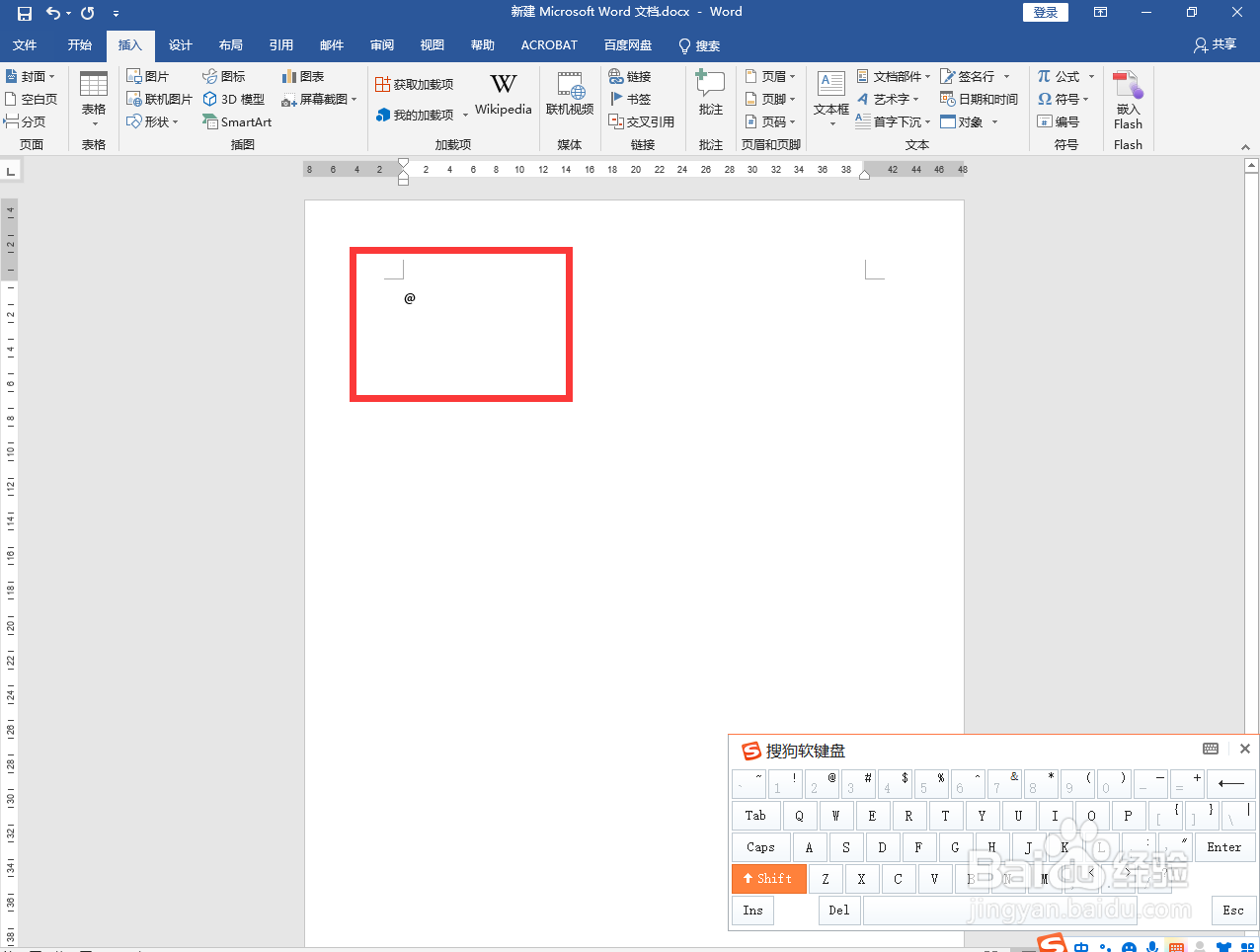This screenshot has height=952, width=1260.
Task: Click the right indent marker on ruler
Action: 865,175
